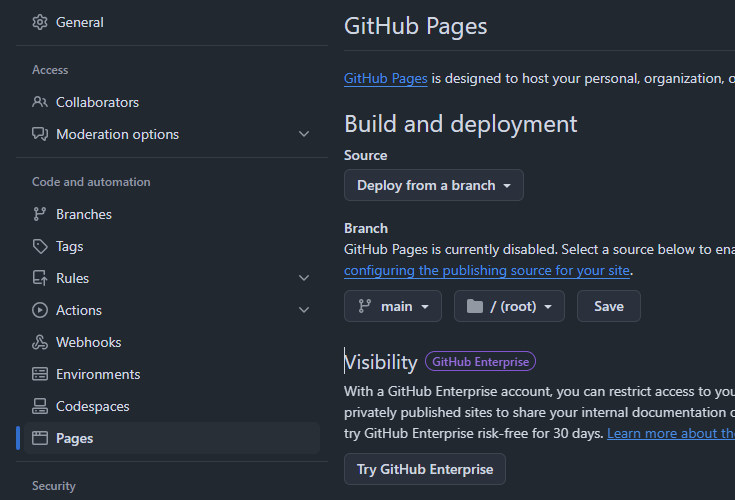
Task: Click the General gear icon
Action: 40,22
